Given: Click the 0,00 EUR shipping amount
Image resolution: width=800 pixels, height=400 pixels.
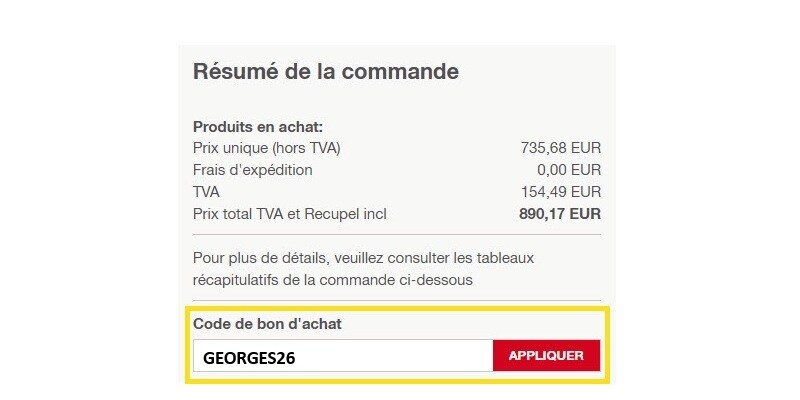Looking at the screenshot, I should (569, 170).
